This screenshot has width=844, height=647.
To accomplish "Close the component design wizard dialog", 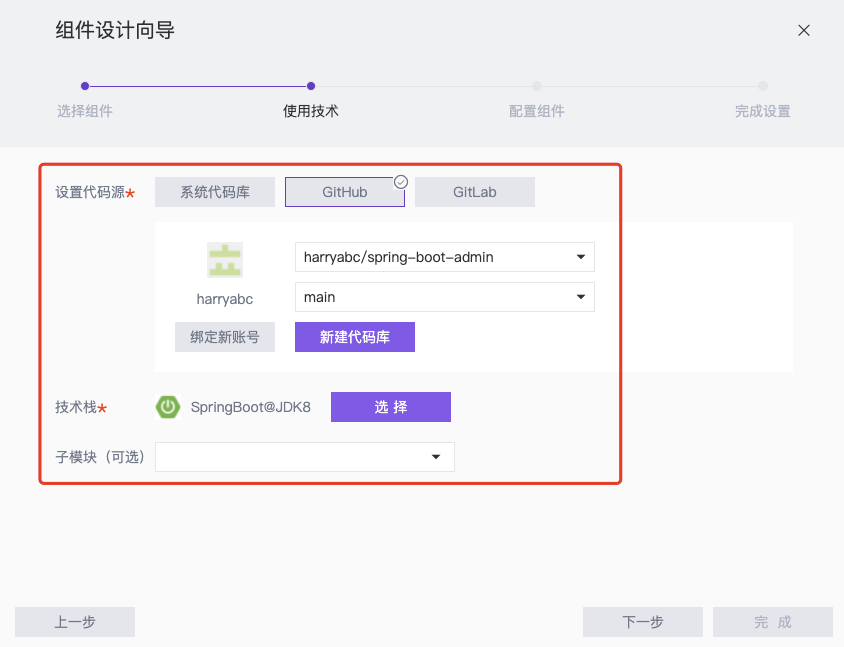I will coord(804,31).
